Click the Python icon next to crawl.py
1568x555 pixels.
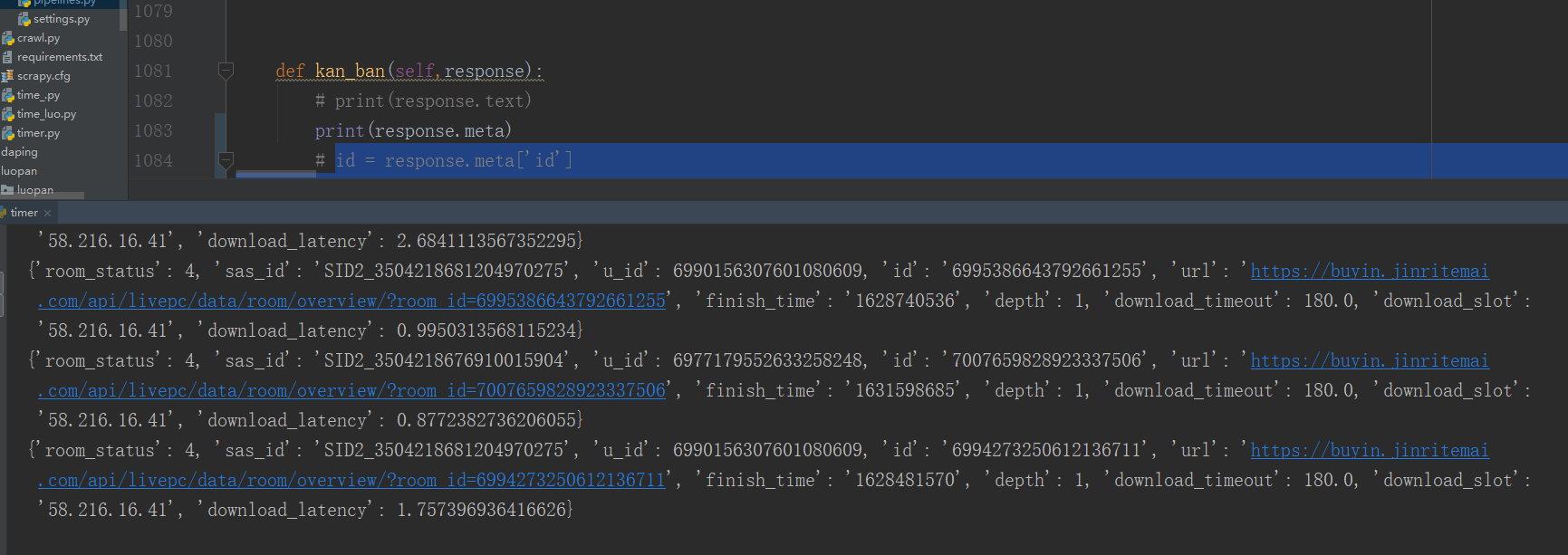tap(8, 38)
